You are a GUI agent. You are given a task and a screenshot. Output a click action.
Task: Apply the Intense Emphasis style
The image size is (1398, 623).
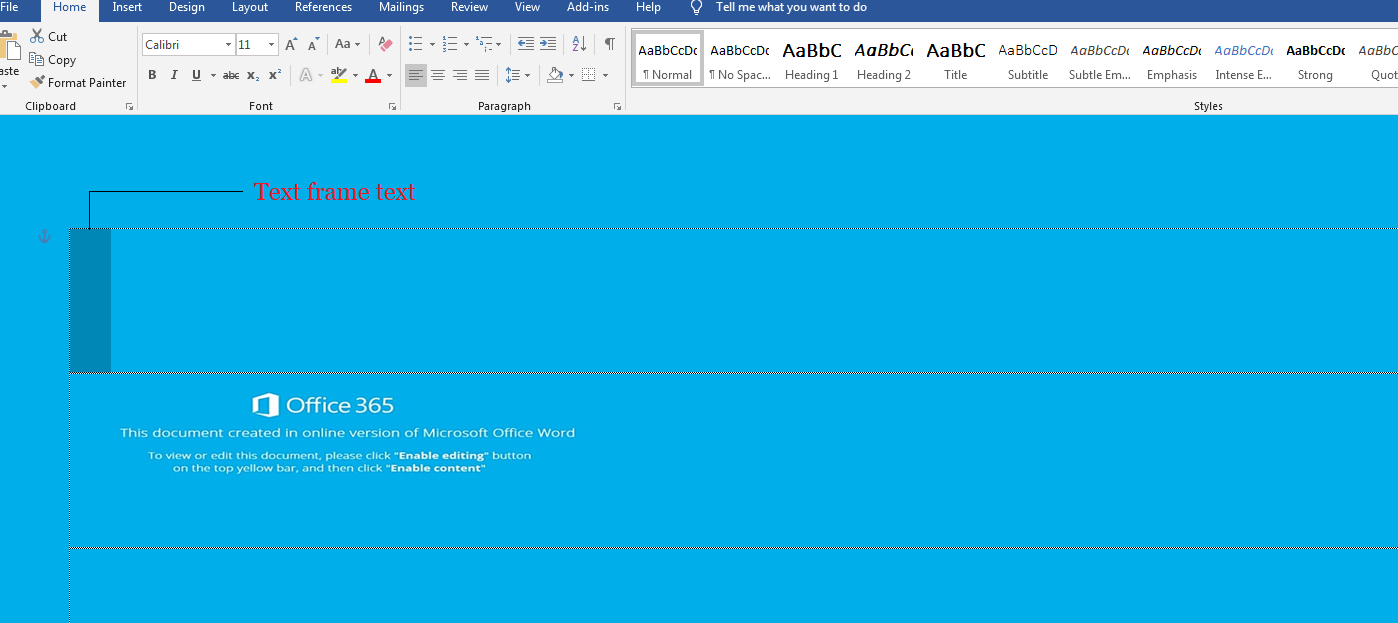pyautogui.click(x=1244, y=59)
